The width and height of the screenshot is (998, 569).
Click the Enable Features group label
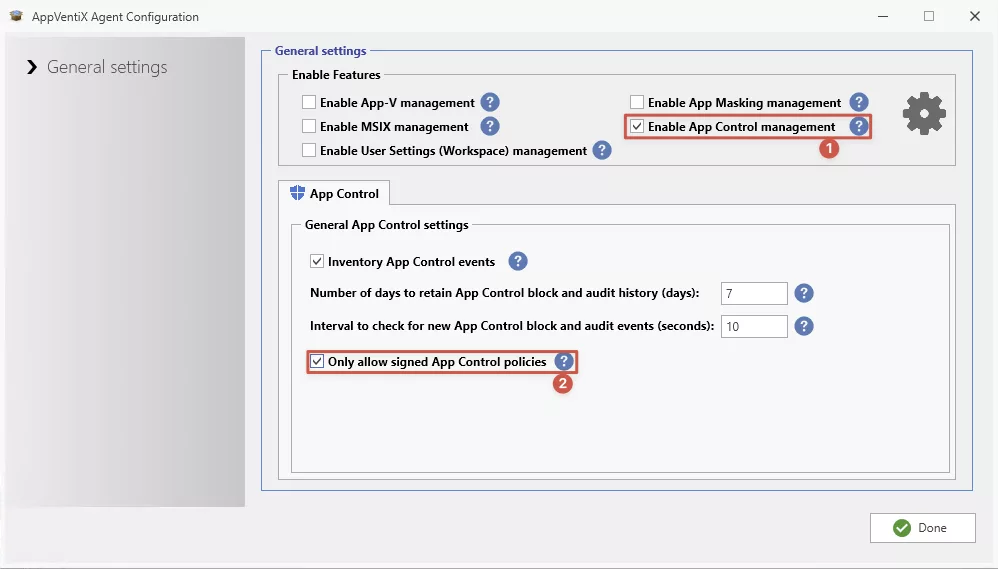pyautogui.click(x=336, y=74)
